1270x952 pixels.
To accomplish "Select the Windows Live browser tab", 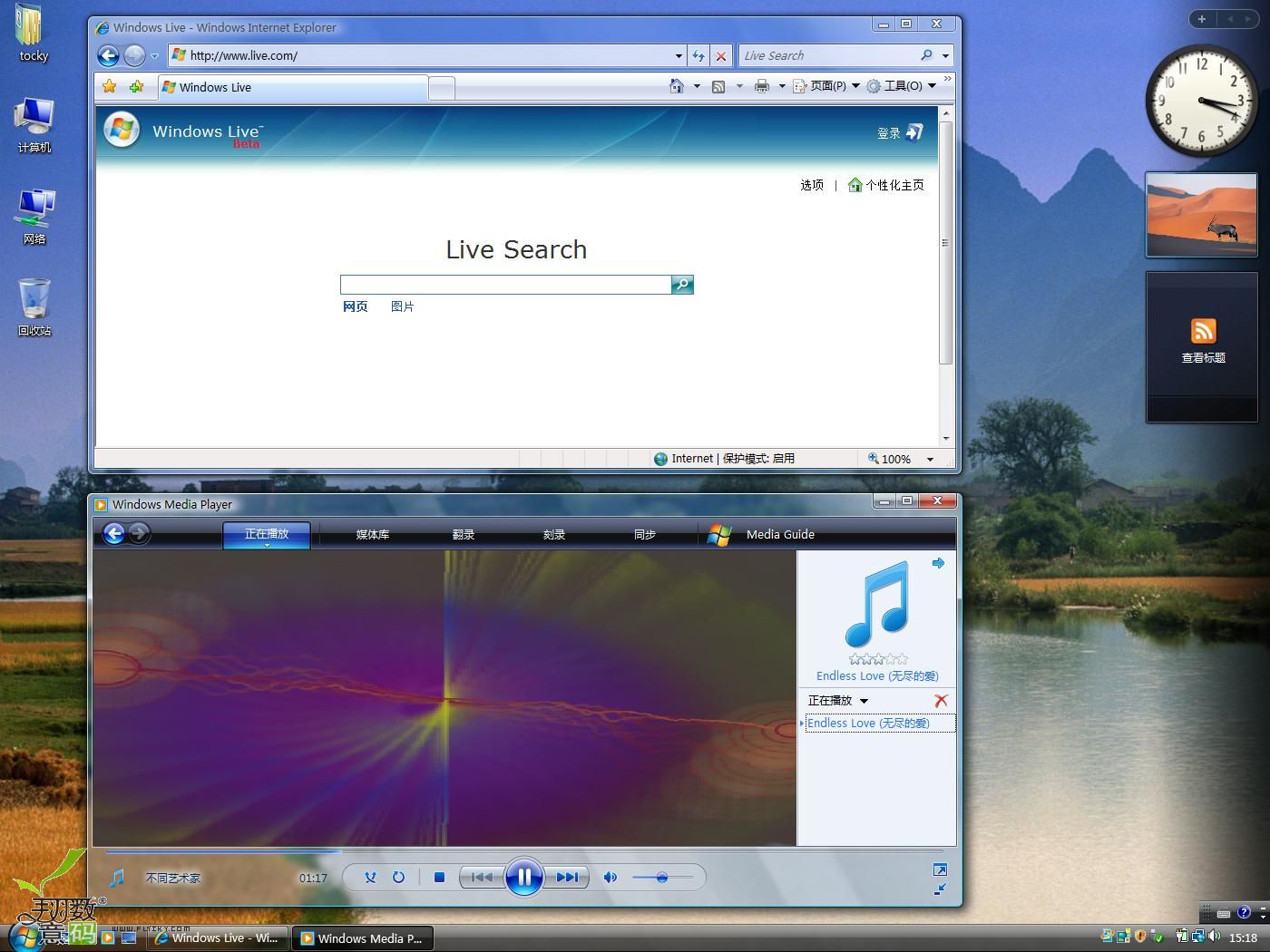I will tap(292, 87).
